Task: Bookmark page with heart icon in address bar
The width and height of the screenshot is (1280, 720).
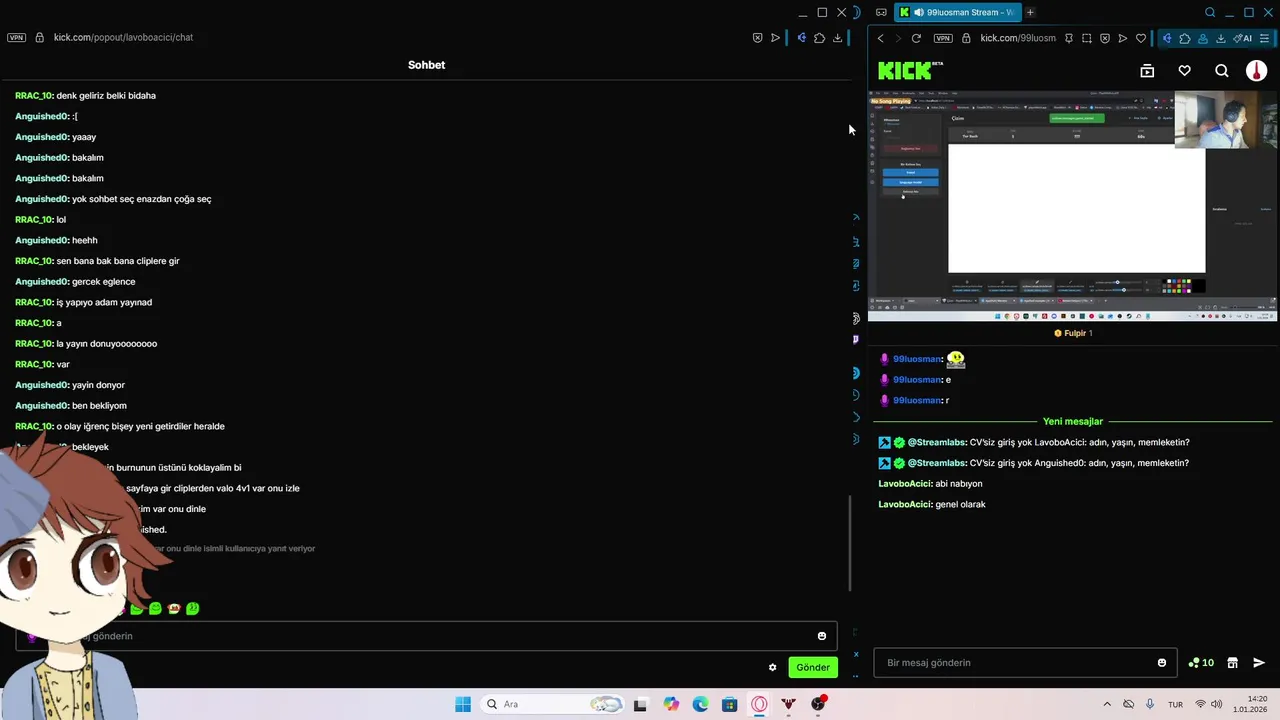Action: click(x=1141, y=38)
